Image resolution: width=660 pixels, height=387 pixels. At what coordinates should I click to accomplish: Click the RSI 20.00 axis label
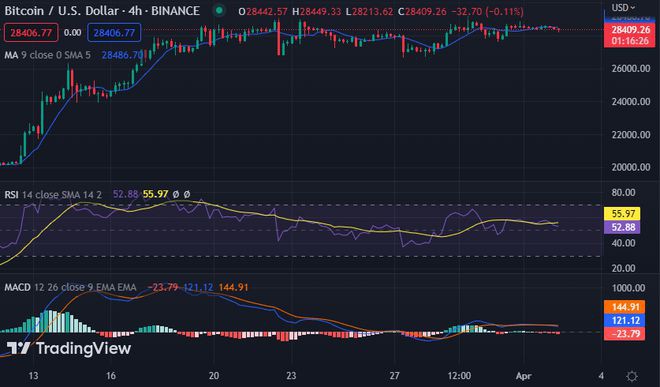[623, 268]
